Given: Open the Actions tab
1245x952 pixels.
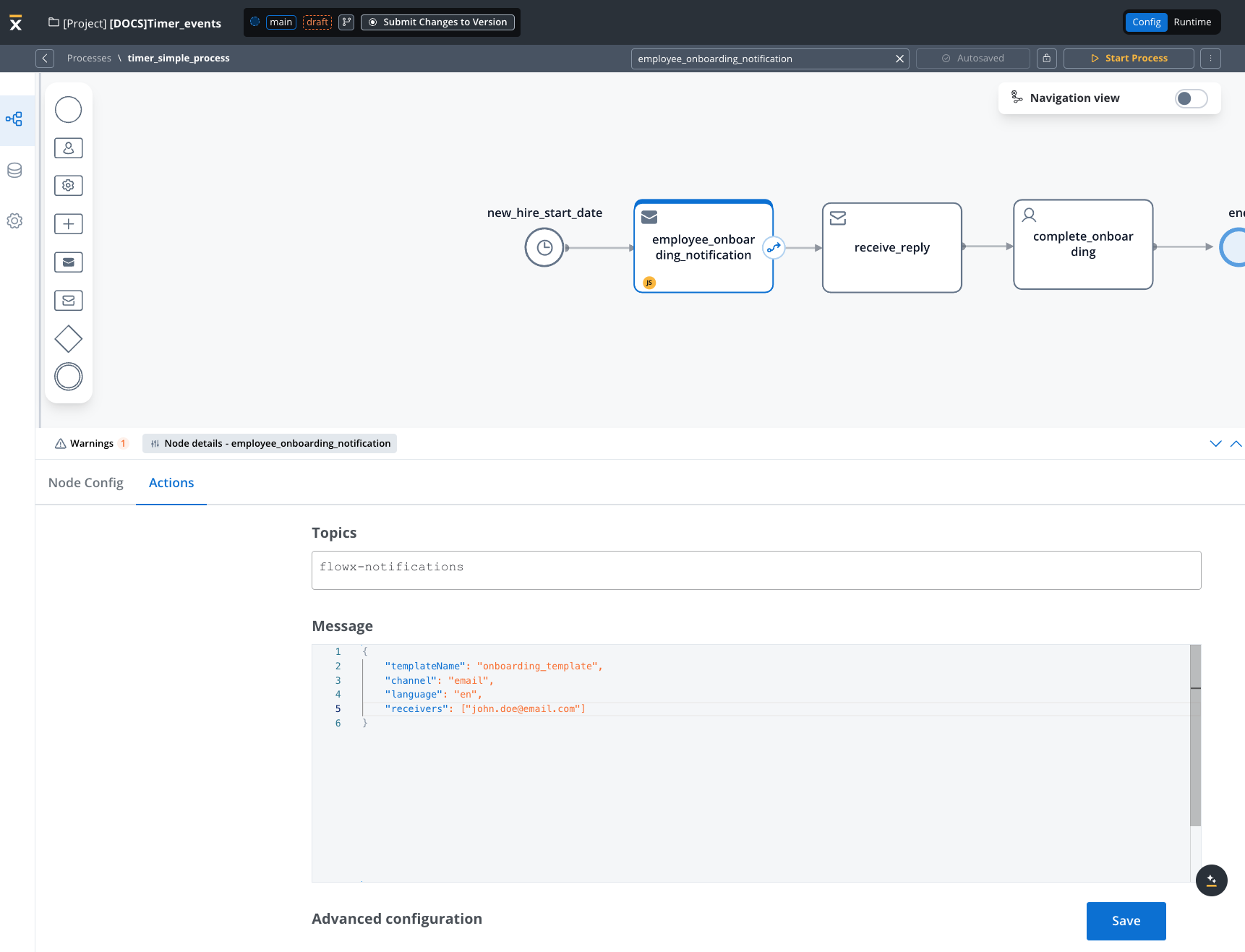Looking at the screenshot, I should coord(171,483).
